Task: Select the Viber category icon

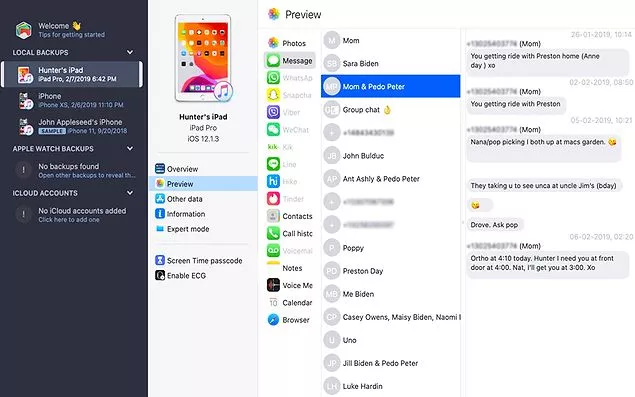Action: point(273,112)
